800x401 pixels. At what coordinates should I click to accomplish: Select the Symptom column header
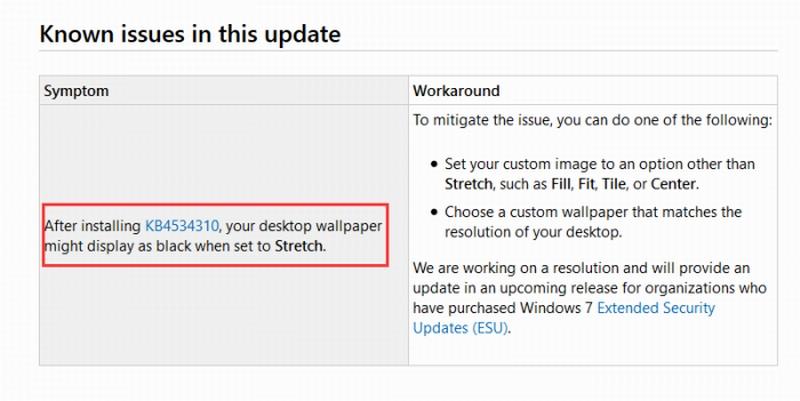77,91
